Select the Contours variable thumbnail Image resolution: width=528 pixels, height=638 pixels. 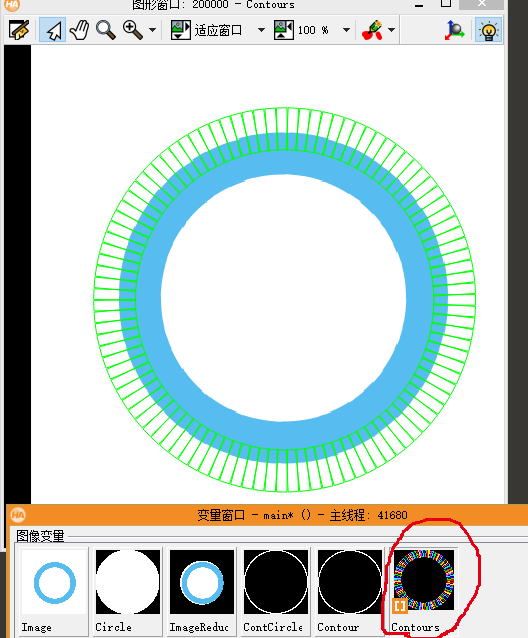[x=424, y=592]
